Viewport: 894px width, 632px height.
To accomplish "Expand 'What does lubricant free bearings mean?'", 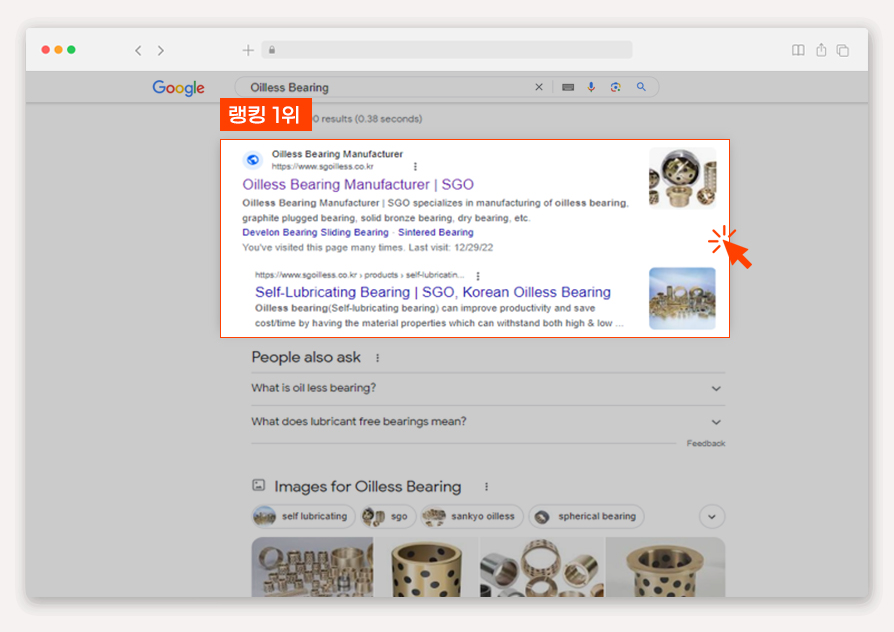I will tap(488, 422).
